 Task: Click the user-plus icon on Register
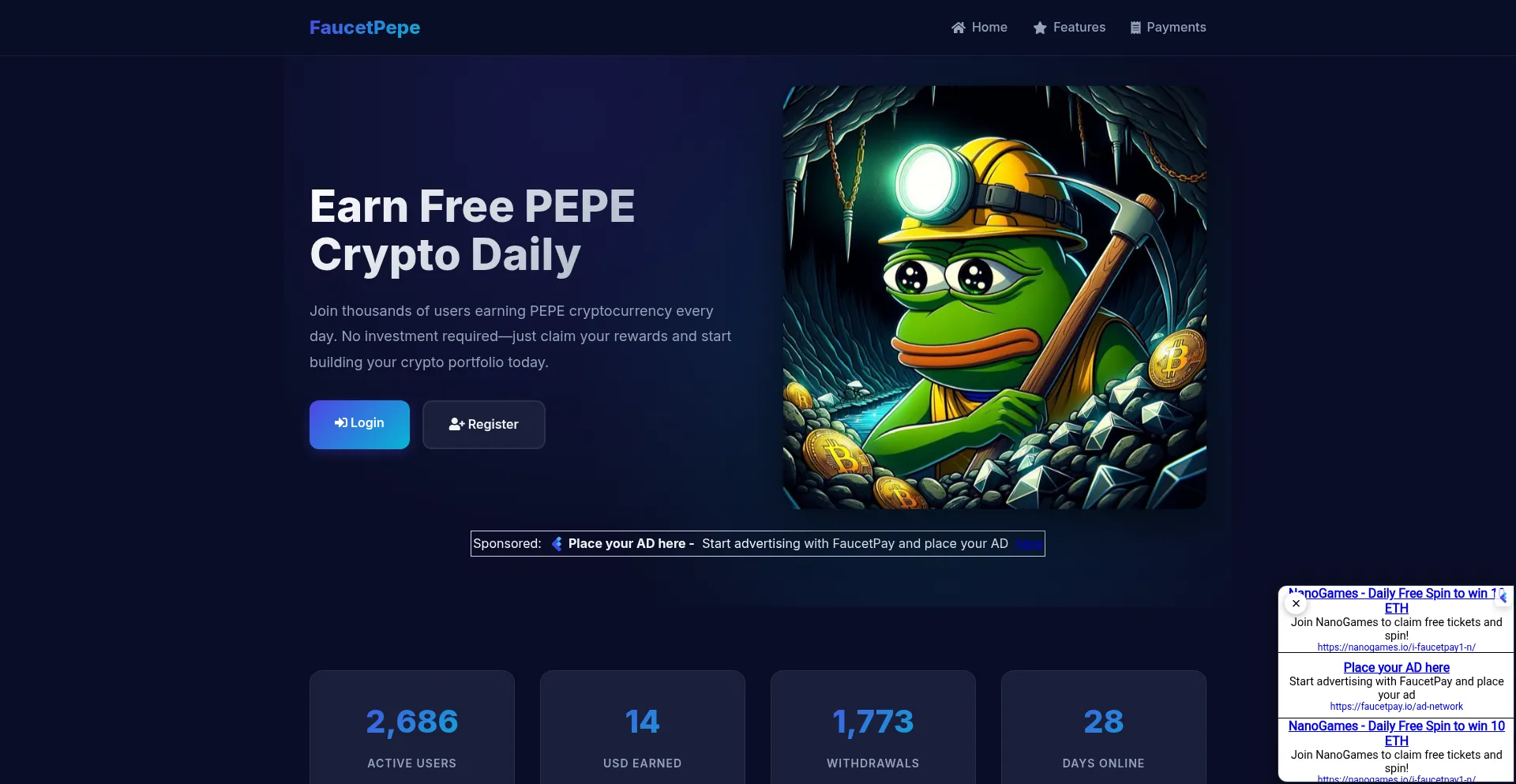456,424
